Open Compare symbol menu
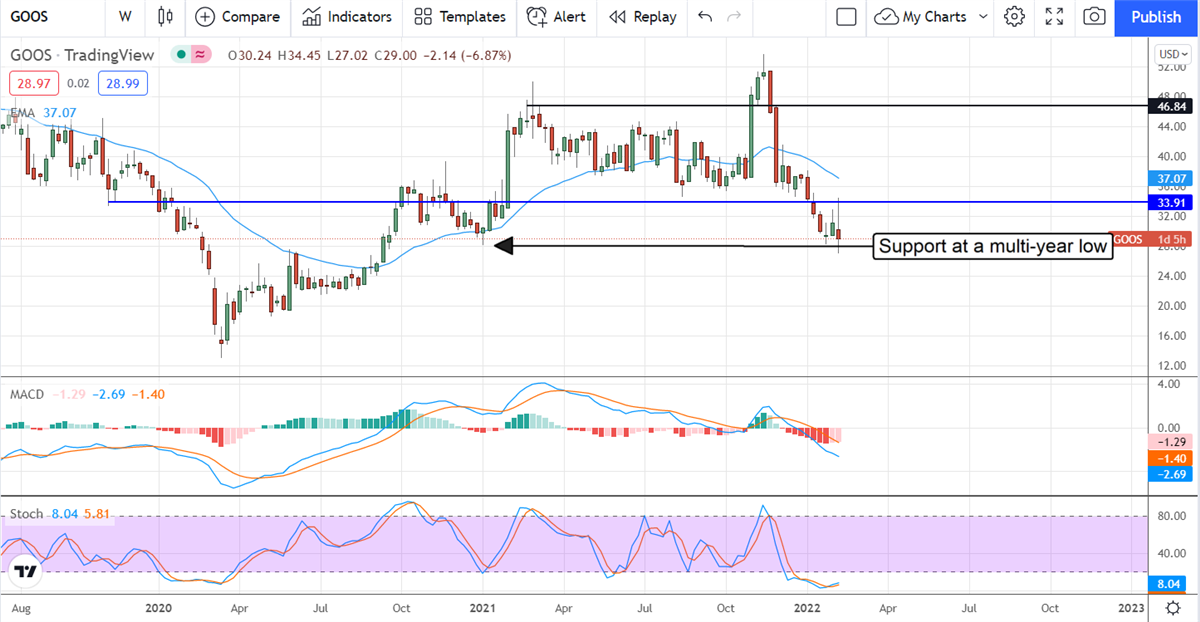 coord(237,17)
